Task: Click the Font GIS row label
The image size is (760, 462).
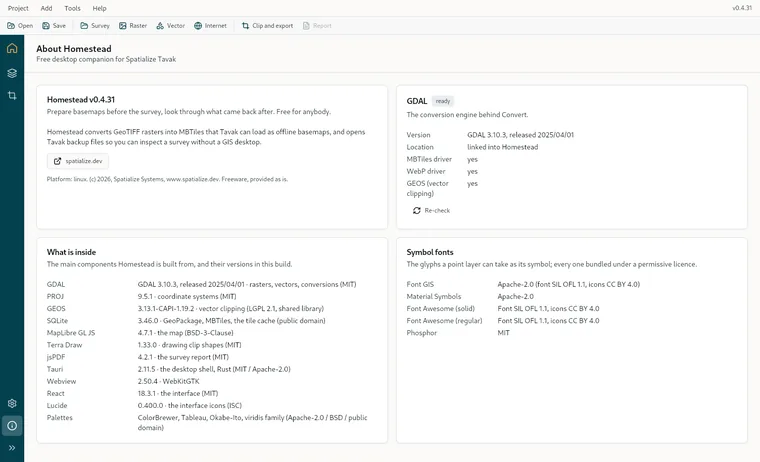Action: click(420, 284)
